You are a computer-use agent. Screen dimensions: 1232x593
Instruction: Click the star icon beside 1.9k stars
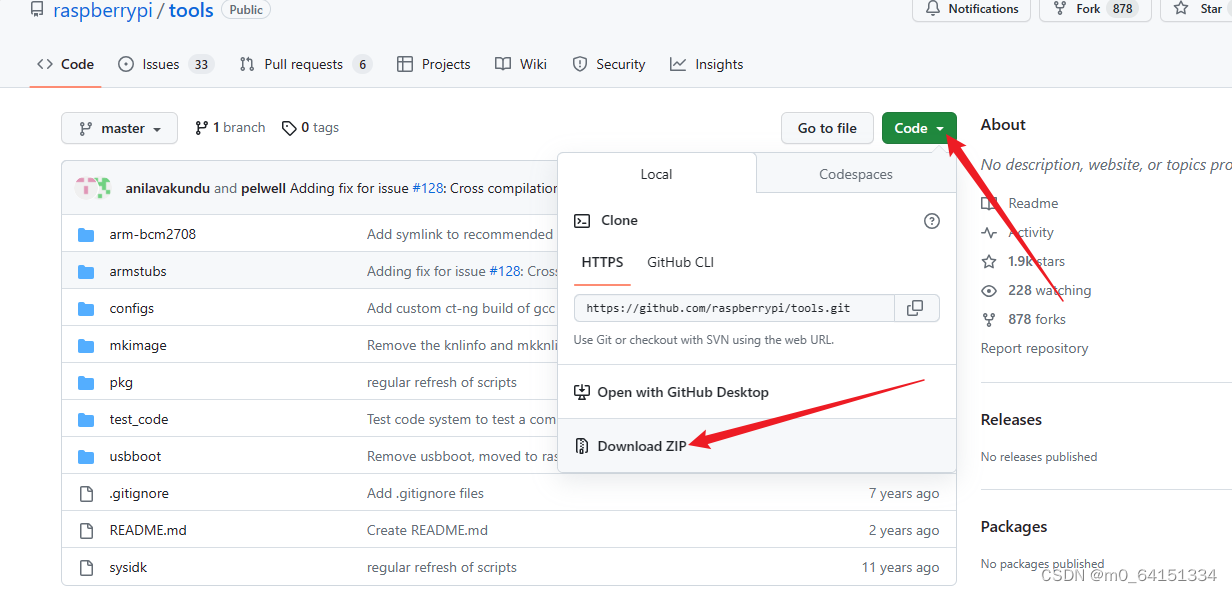(989, 262)
